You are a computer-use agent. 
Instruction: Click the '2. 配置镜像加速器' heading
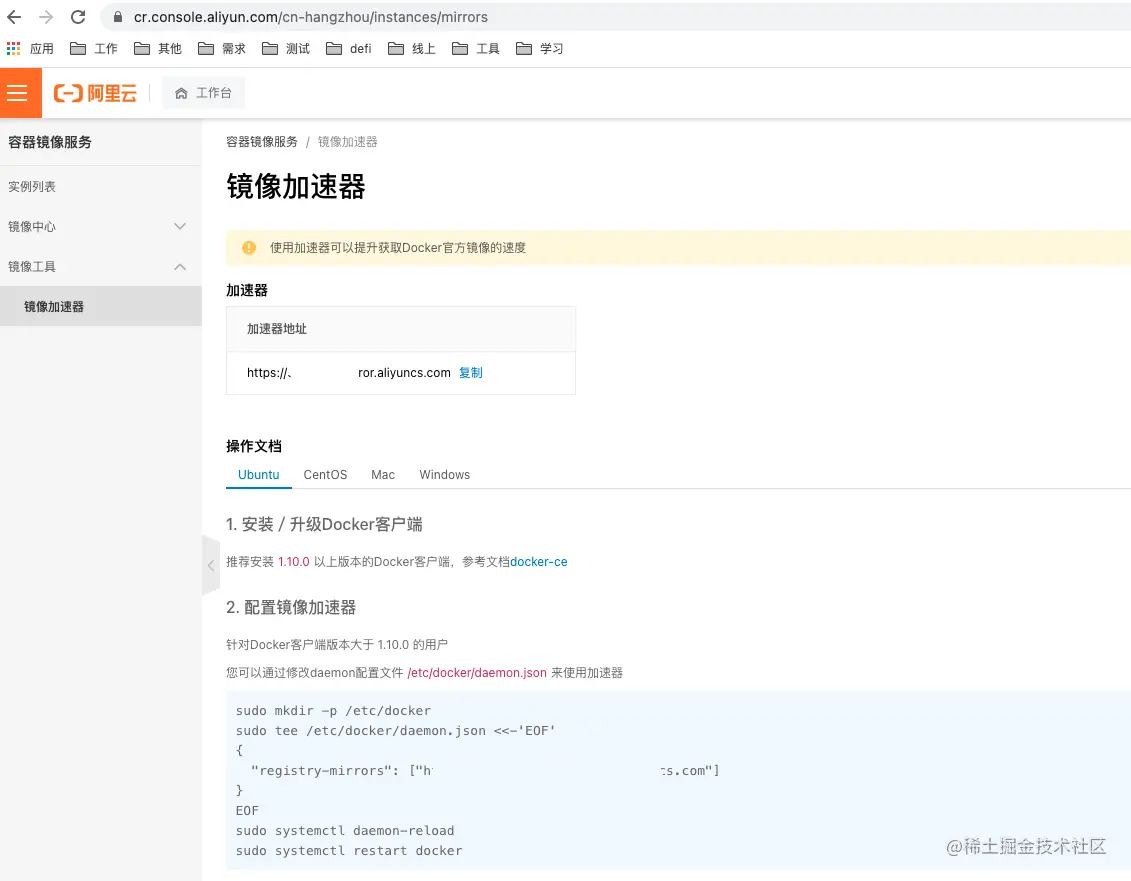point(291,608)
